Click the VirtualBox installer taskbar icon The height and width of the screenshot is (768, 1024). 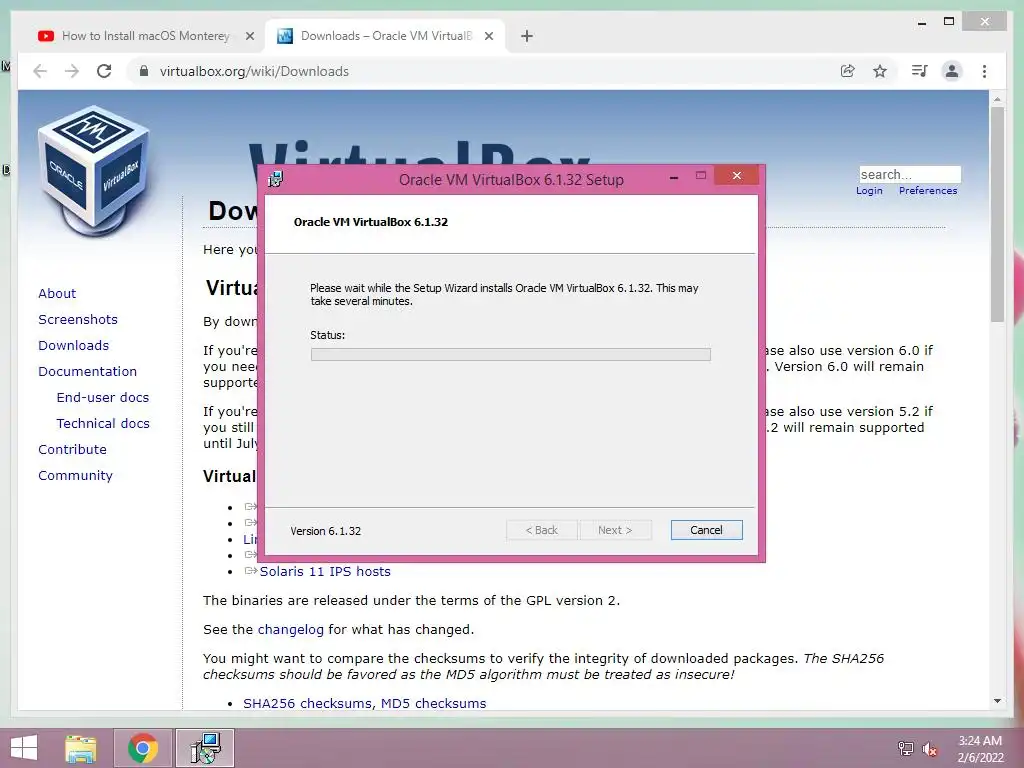pyautogui.click(x=205, y=748)
